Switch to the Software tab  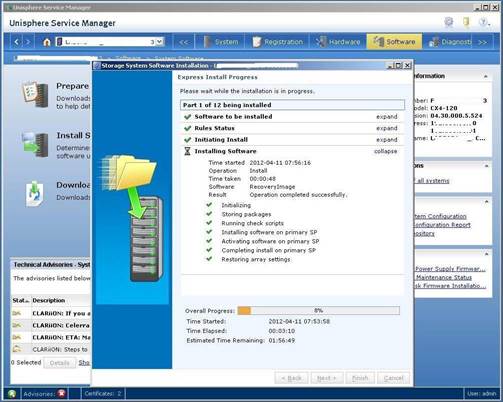pos(394,42)
